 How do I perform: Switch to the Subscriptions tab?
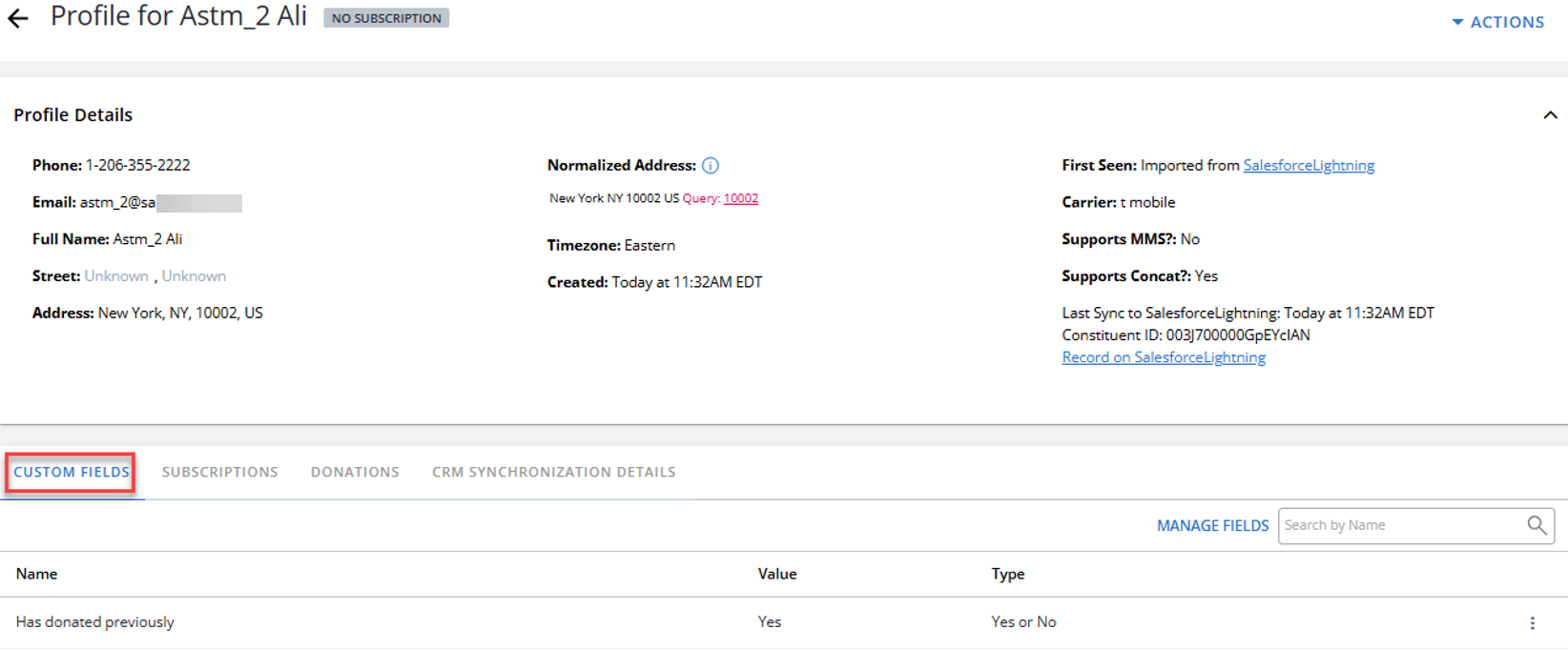(220, 472)
